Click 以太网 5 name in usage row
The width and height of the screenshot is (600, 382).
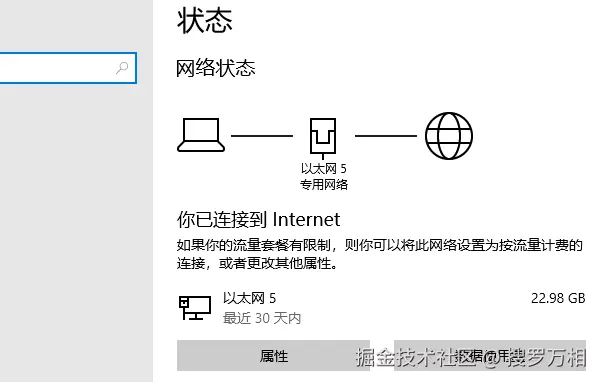pyautogui.click(x=249, y=298)
